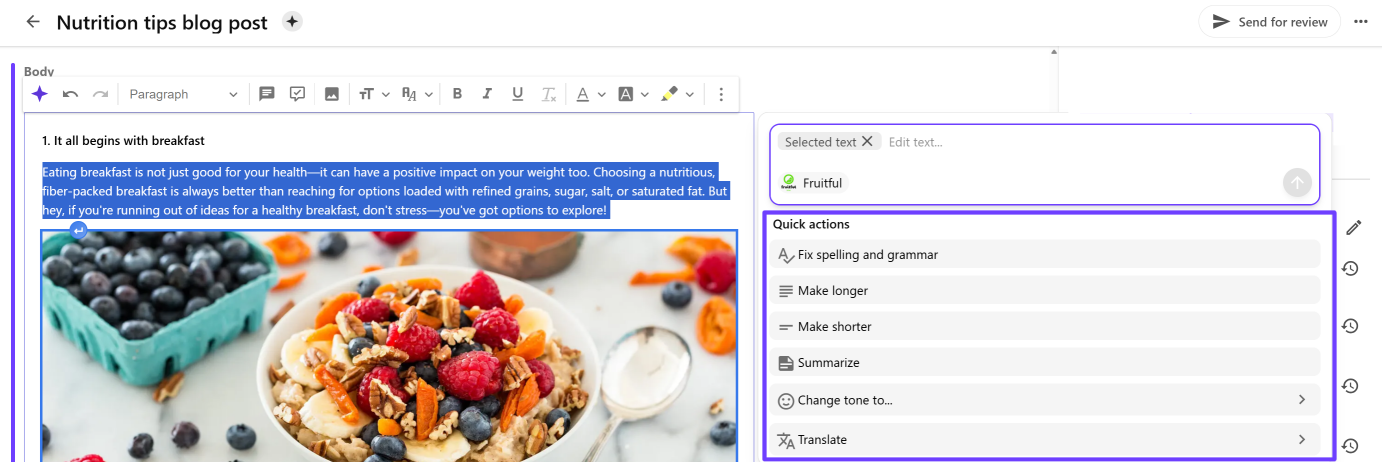Click the breakfast bowl image
Viewport: 1382px width, 462px height.
389,346
